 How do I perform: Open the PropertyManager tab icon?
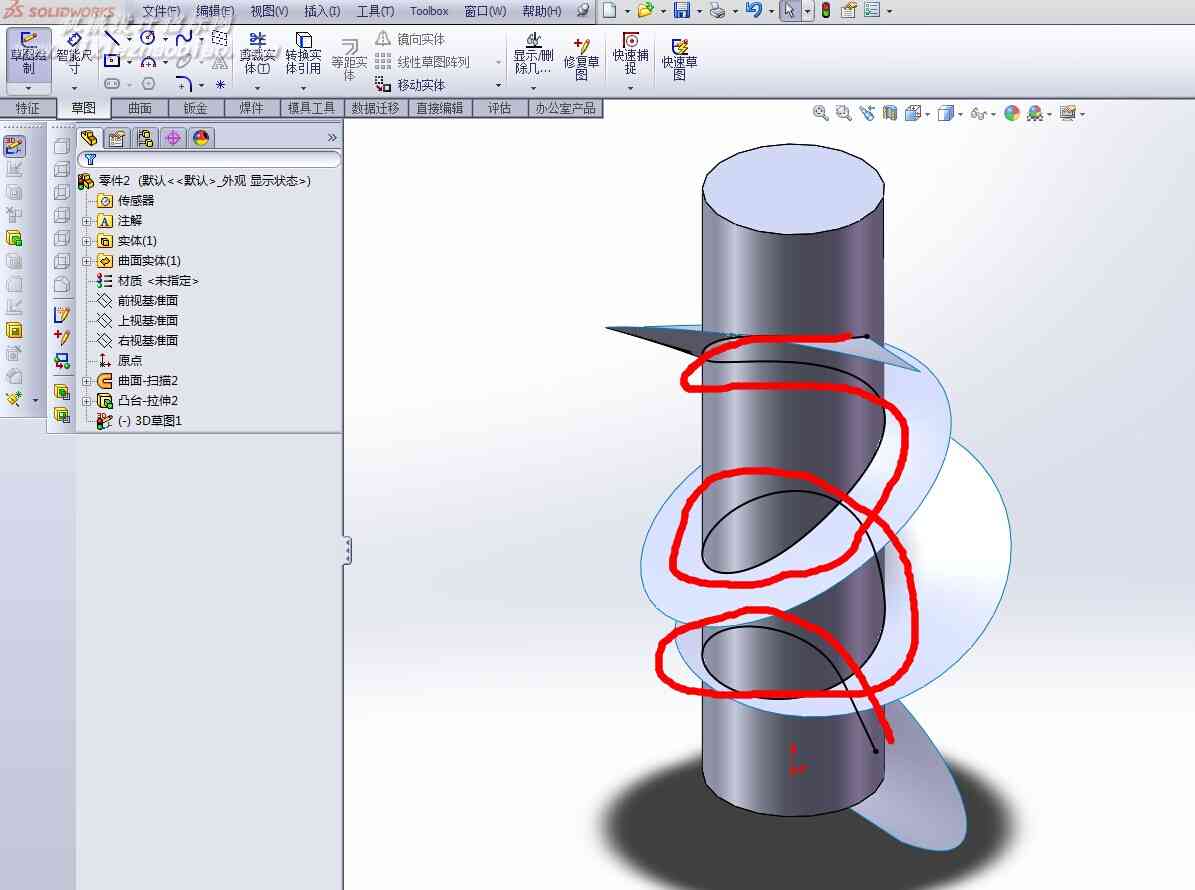pyautogui.click(x=117, y=138)
